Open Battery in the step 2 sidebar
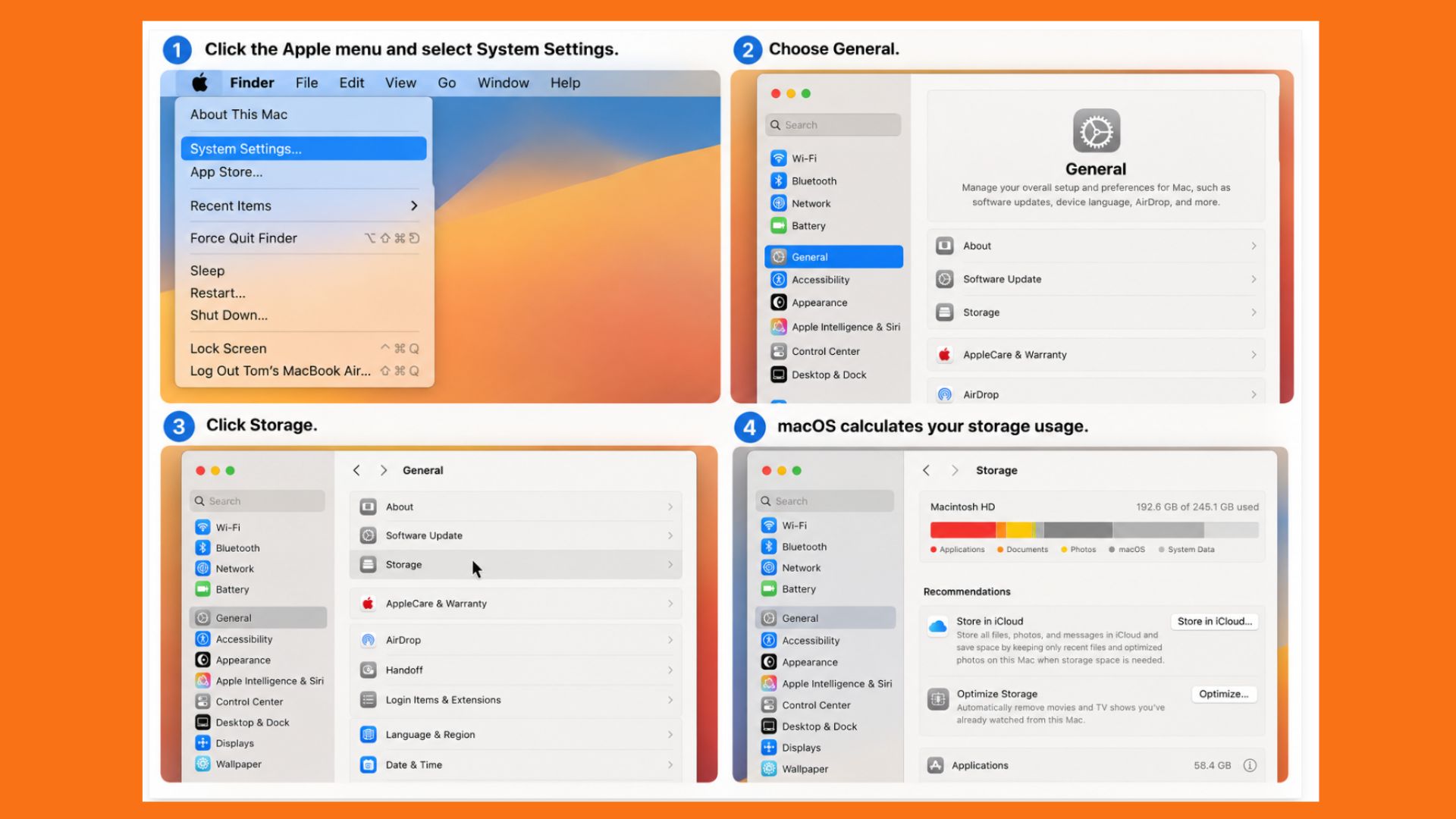The height and width of the screenshot is (819, 1456). (x=808, y=226)
